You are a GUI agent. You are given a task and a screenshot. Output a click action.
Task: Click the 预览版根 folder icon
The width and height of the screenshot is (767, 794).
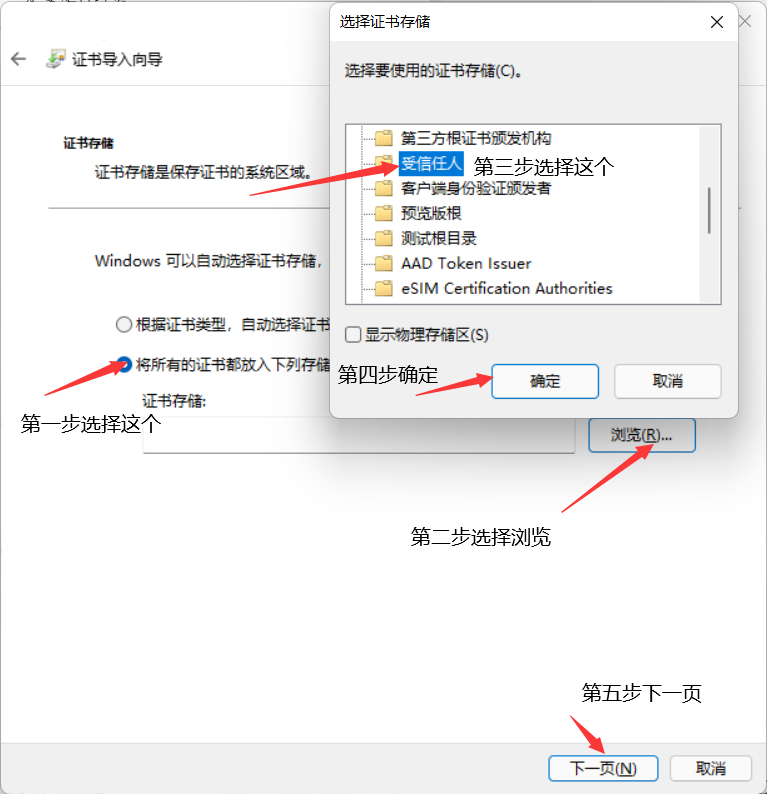tap(384, 213)
